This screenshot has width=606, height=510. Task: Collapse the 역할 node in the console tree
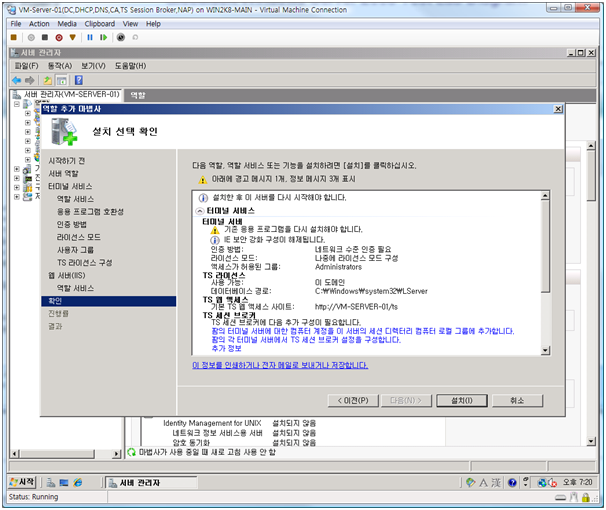[17, 104]
